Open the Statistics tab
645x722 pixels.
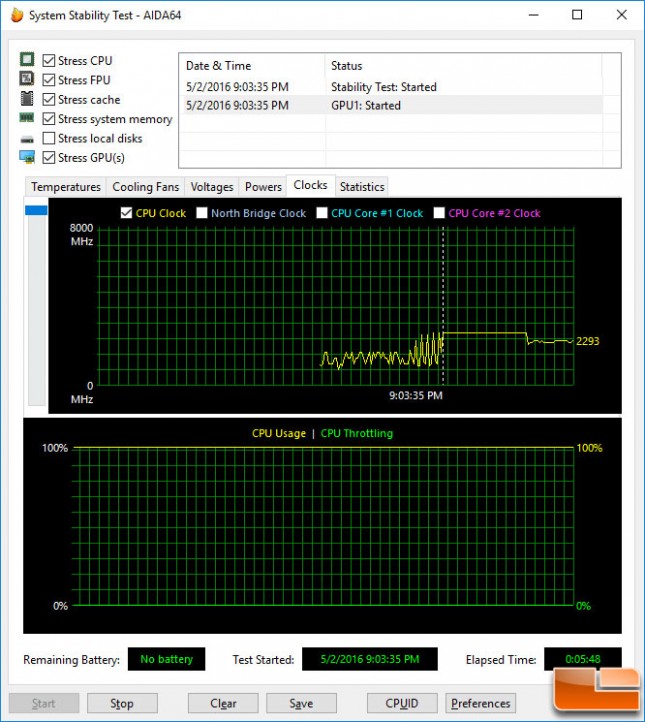point(362,186)
